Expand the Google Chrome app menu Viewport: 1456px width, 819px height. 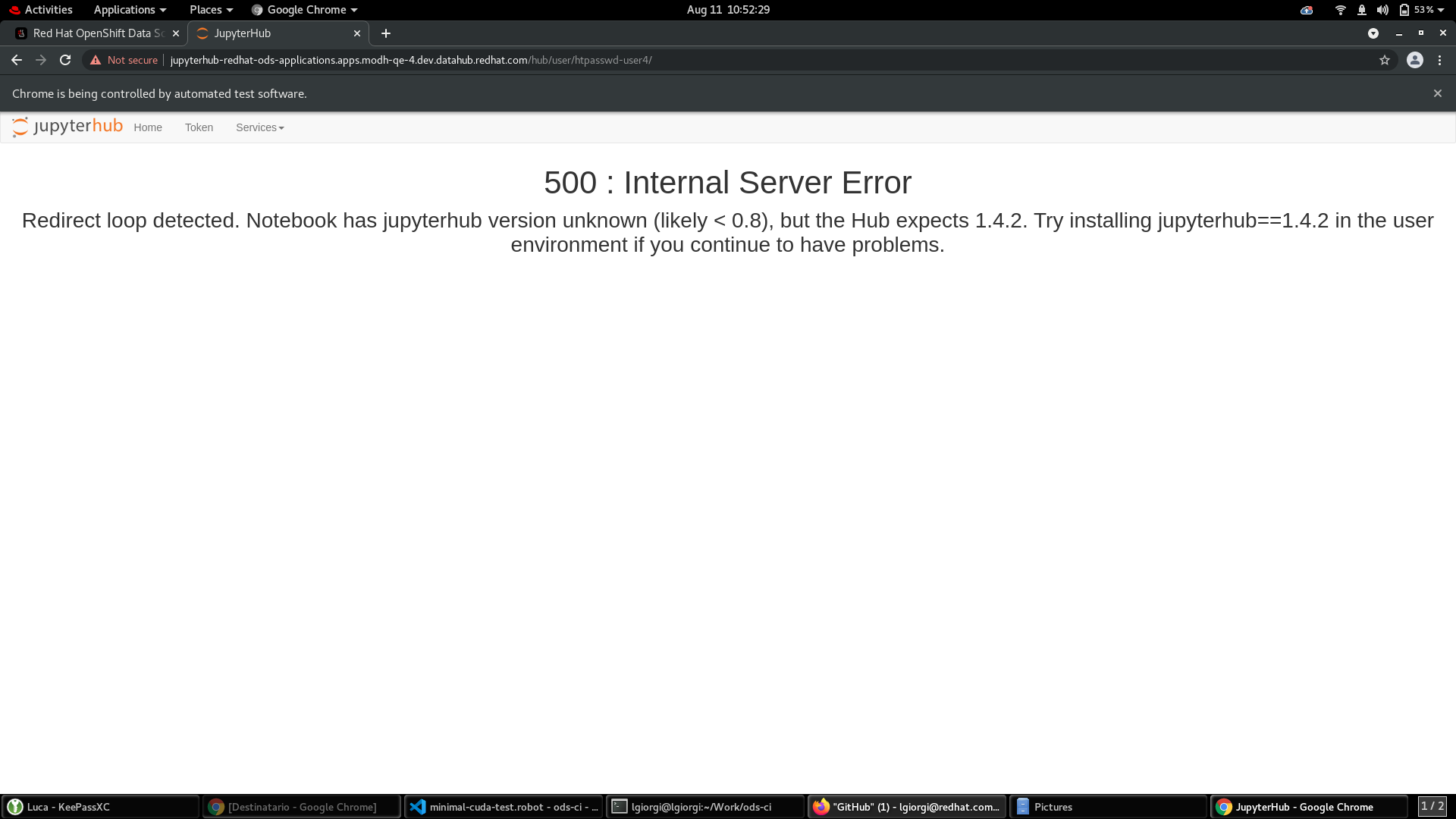click(x=305, y=10)
